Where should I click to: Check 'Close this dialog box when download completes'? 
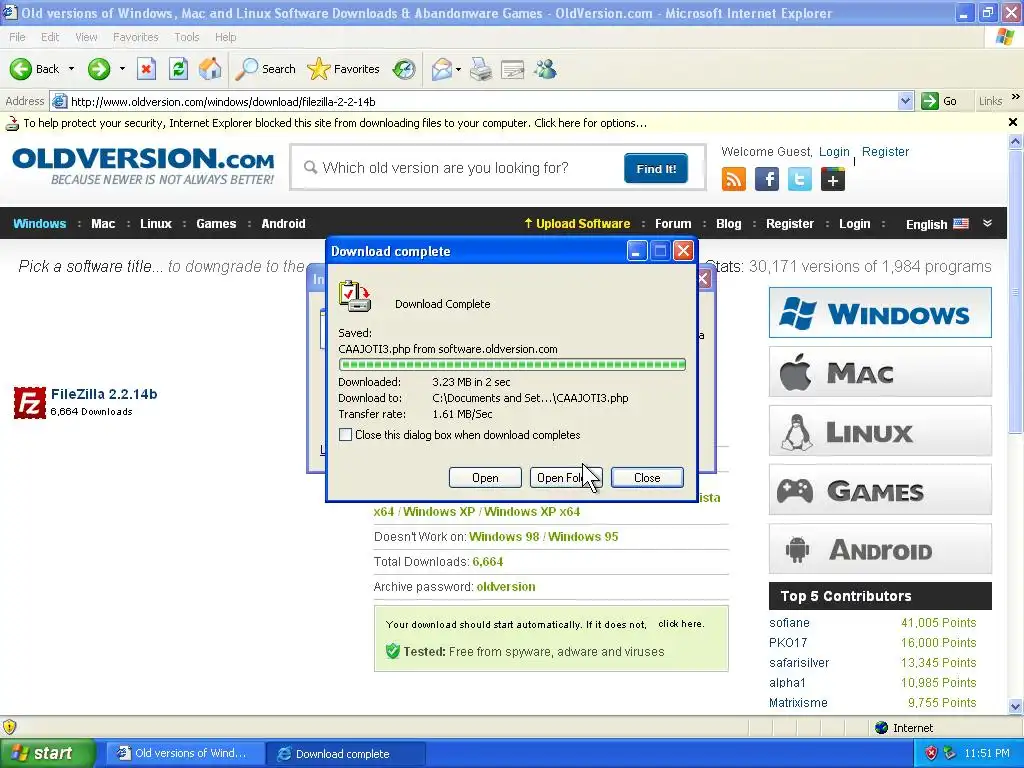click(345, 435)
